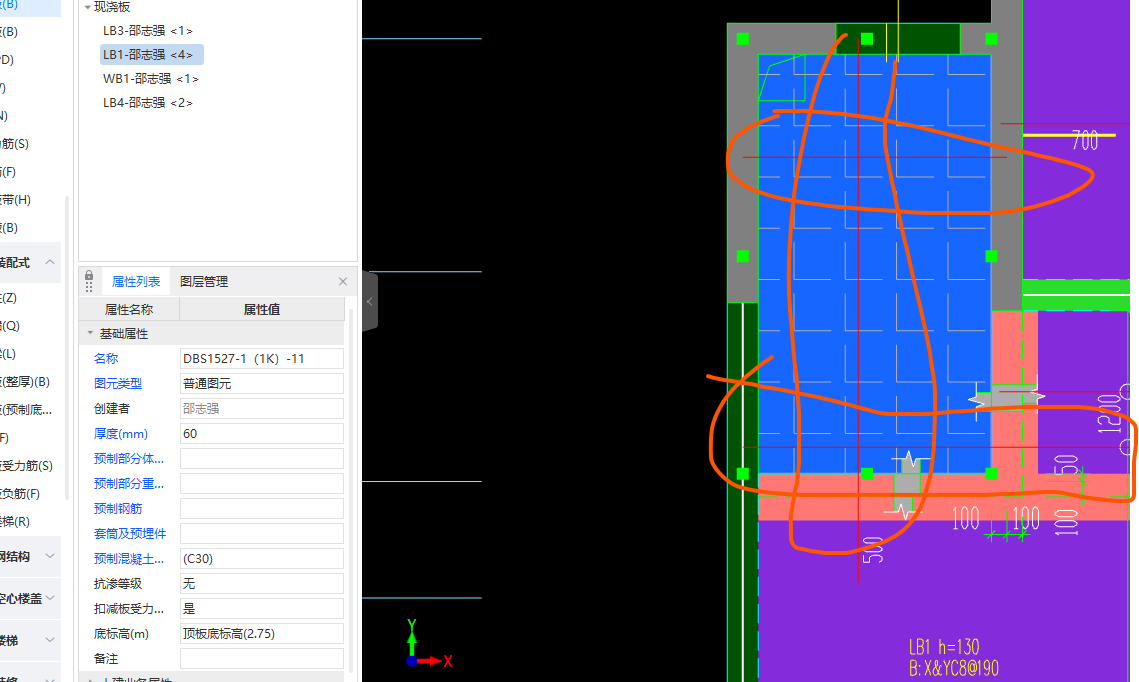1139x682 pixels.
Task: Click the empty 预制部分重 value field
Action: [262, 484]
